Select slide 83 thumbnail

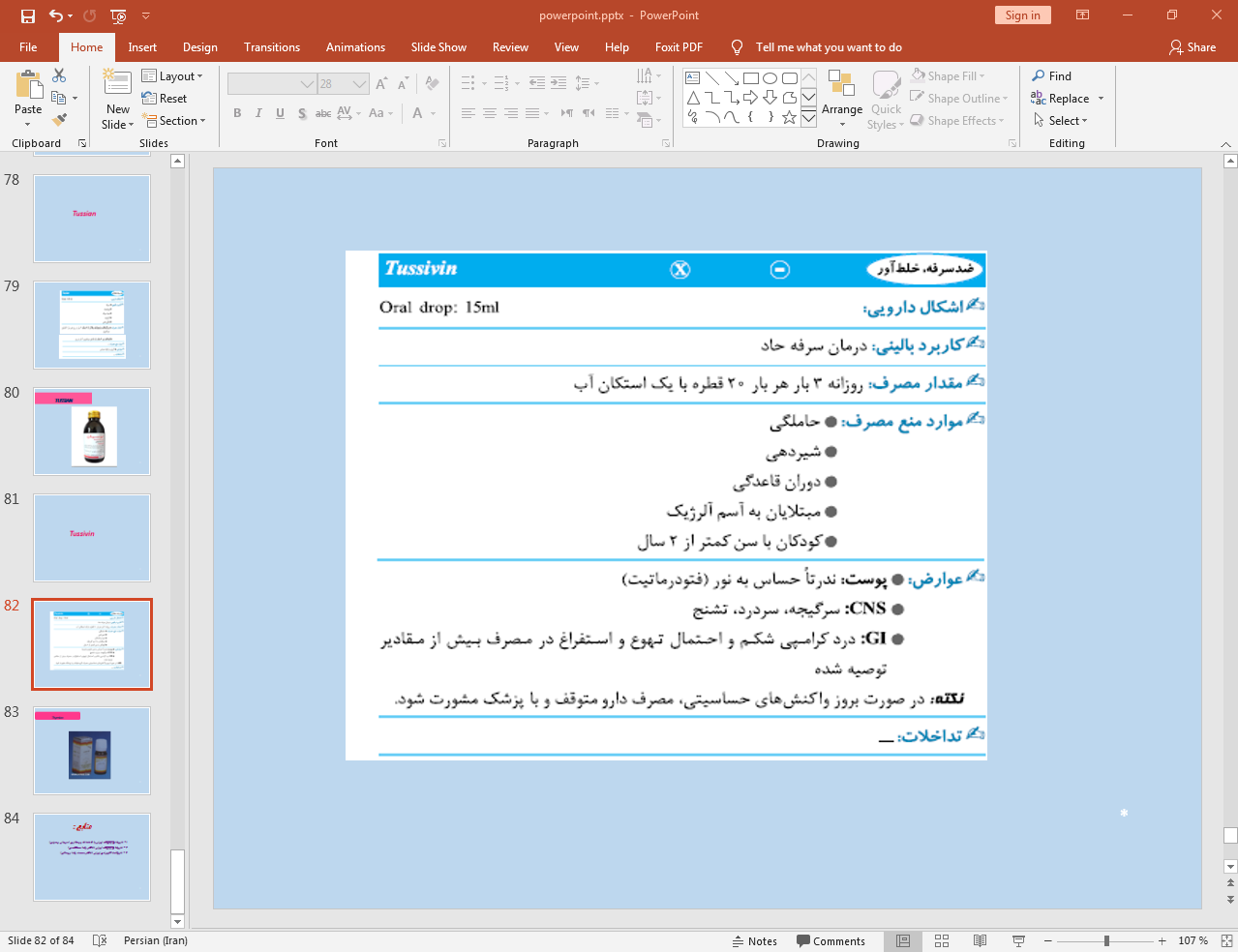(92, 751)
